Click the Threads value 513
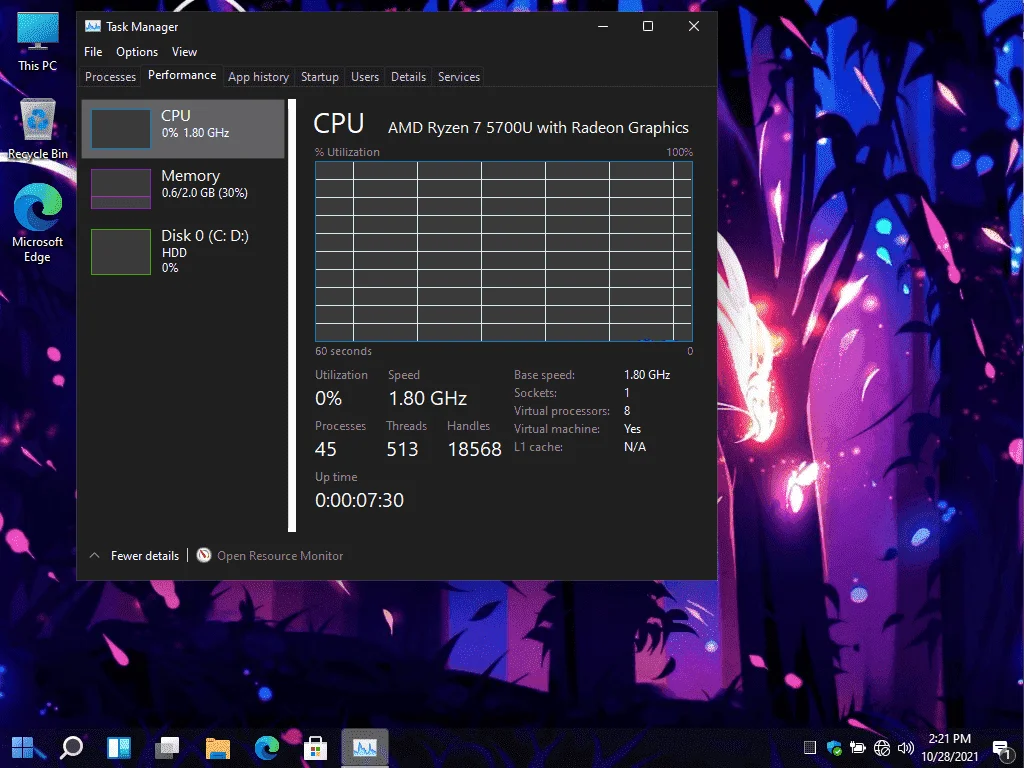 pyautogui.click(x=402, y=449)
